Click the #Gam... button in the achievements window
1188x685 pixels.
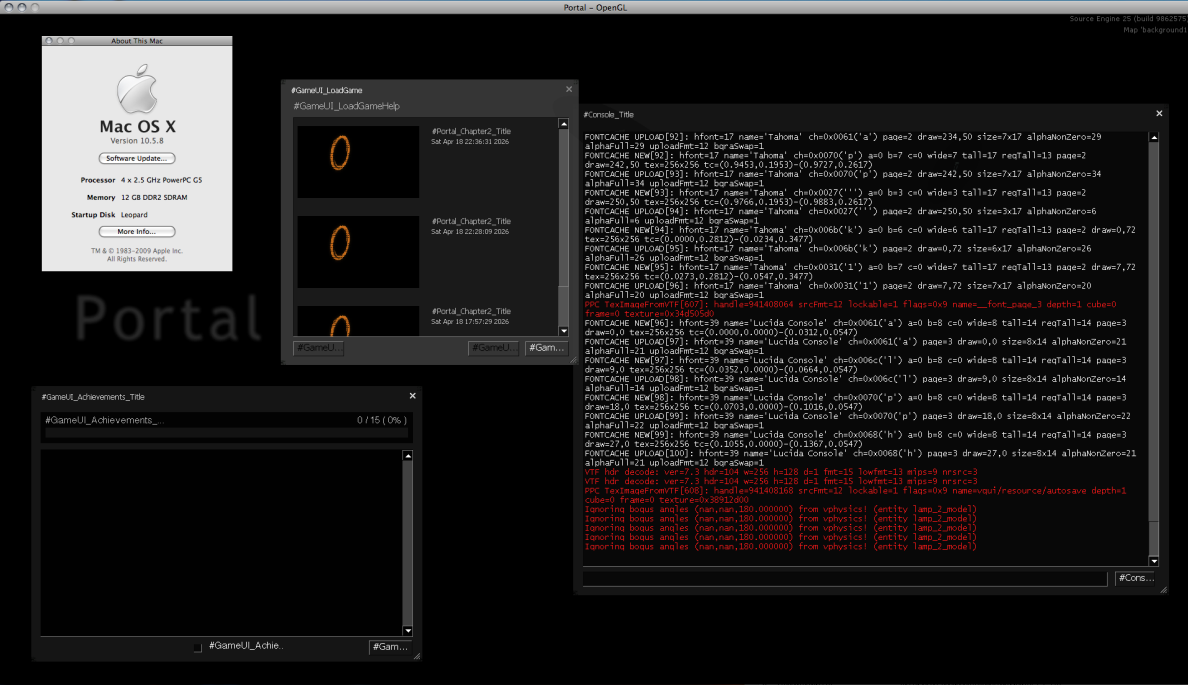[x=390, y=646]
